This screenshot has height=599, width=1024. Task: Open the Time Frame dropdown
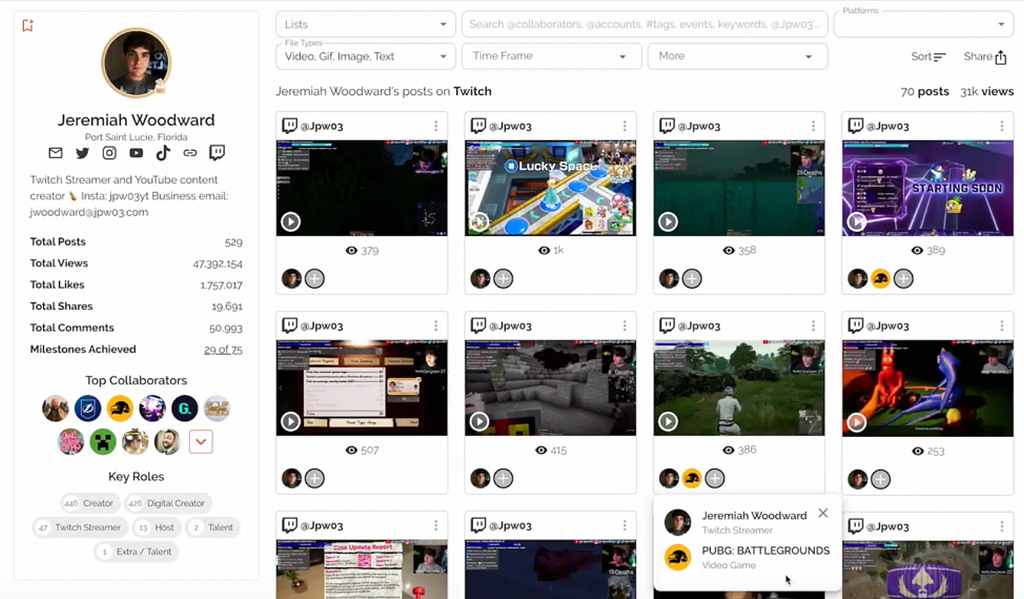point(550,56)
